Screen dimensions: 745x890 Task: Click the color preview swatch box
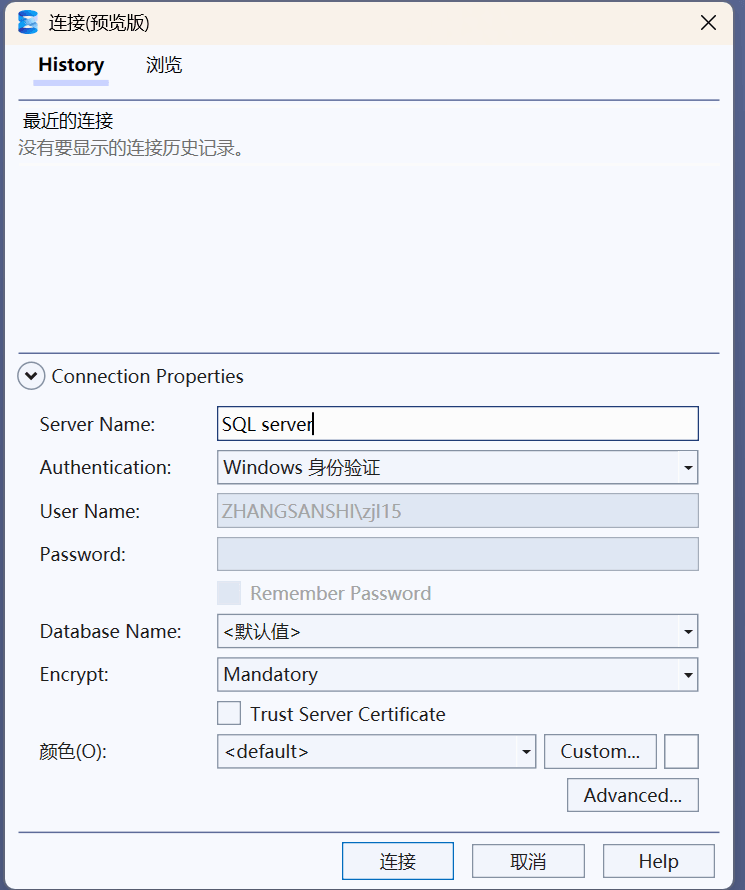[x=681, y=752]
